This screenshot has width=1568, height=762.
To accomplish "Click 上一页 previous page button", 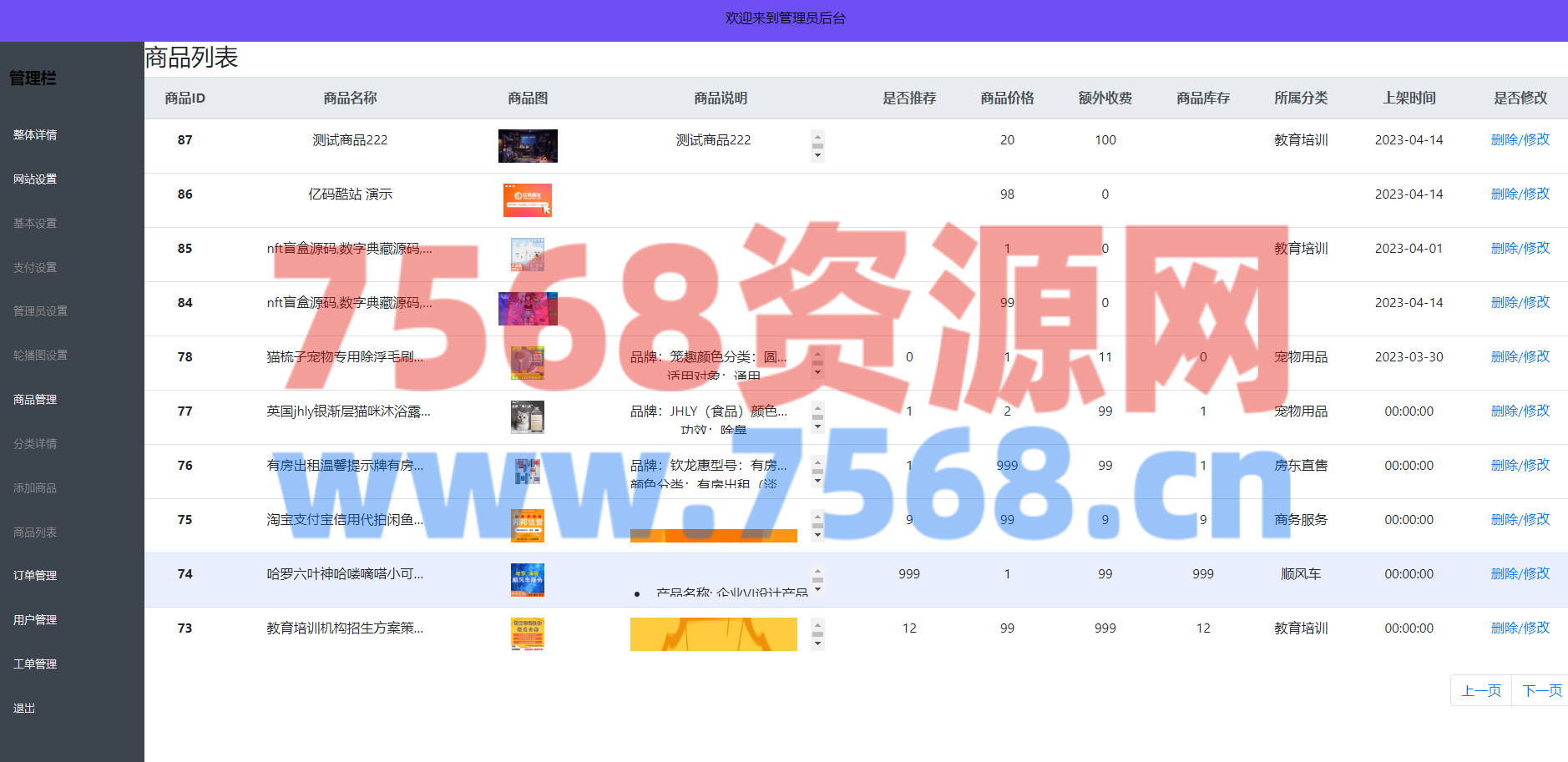I will pyautogui.click(x=1480, y=691).
